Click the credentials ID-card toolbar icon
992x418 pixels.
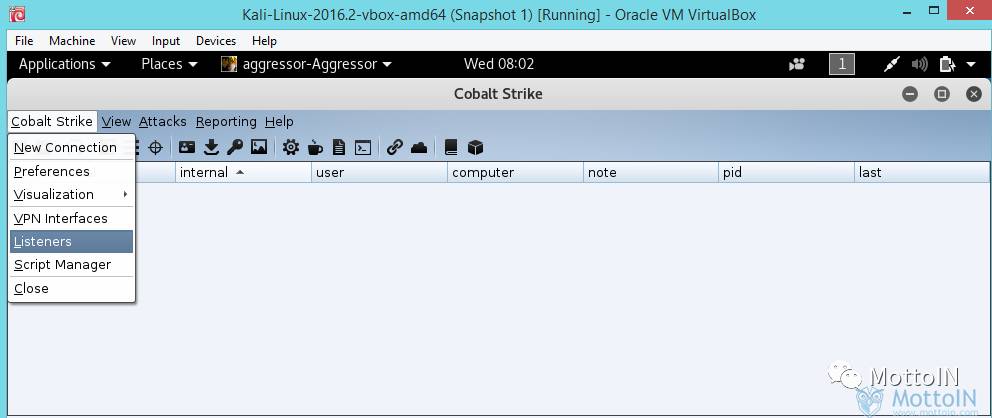click(187, 147)
